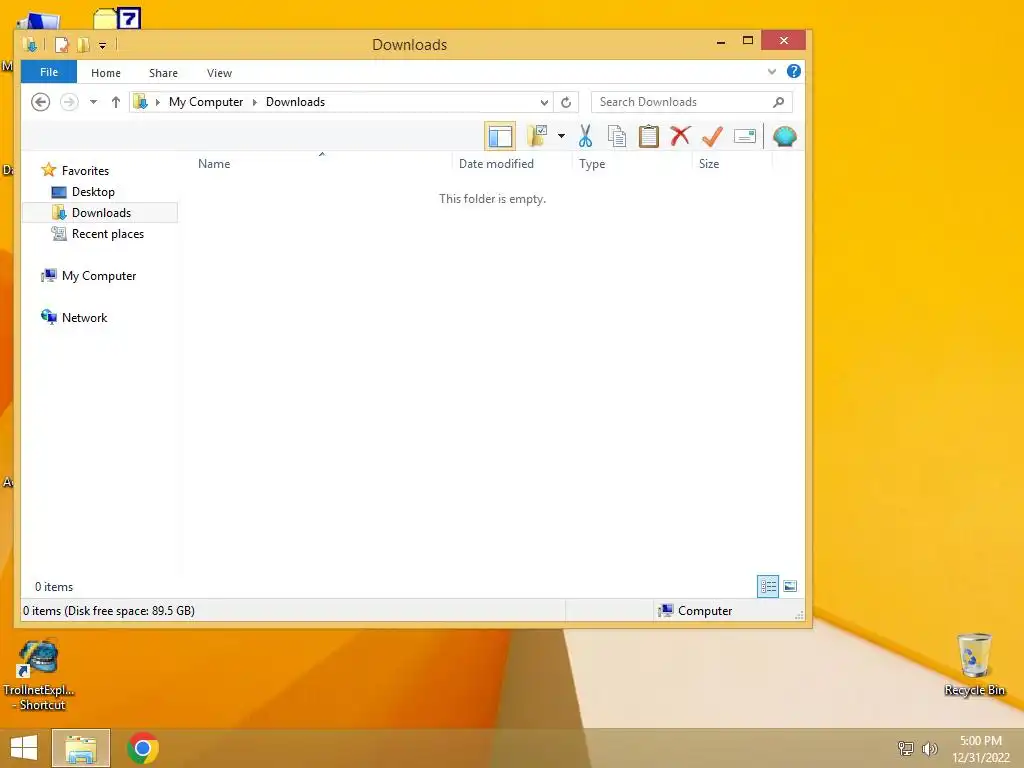This screenshot has height=768, width=1024.
Task: Expand the address bar root arrow
Action: (157, 103)
